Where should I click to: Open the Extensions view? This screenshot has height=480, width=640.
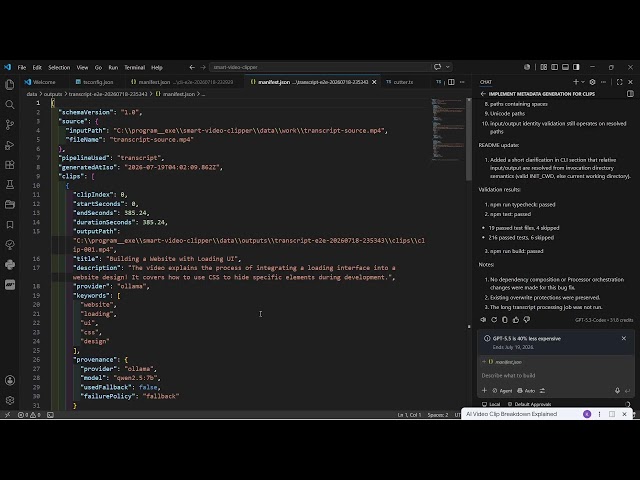(10, 165)
